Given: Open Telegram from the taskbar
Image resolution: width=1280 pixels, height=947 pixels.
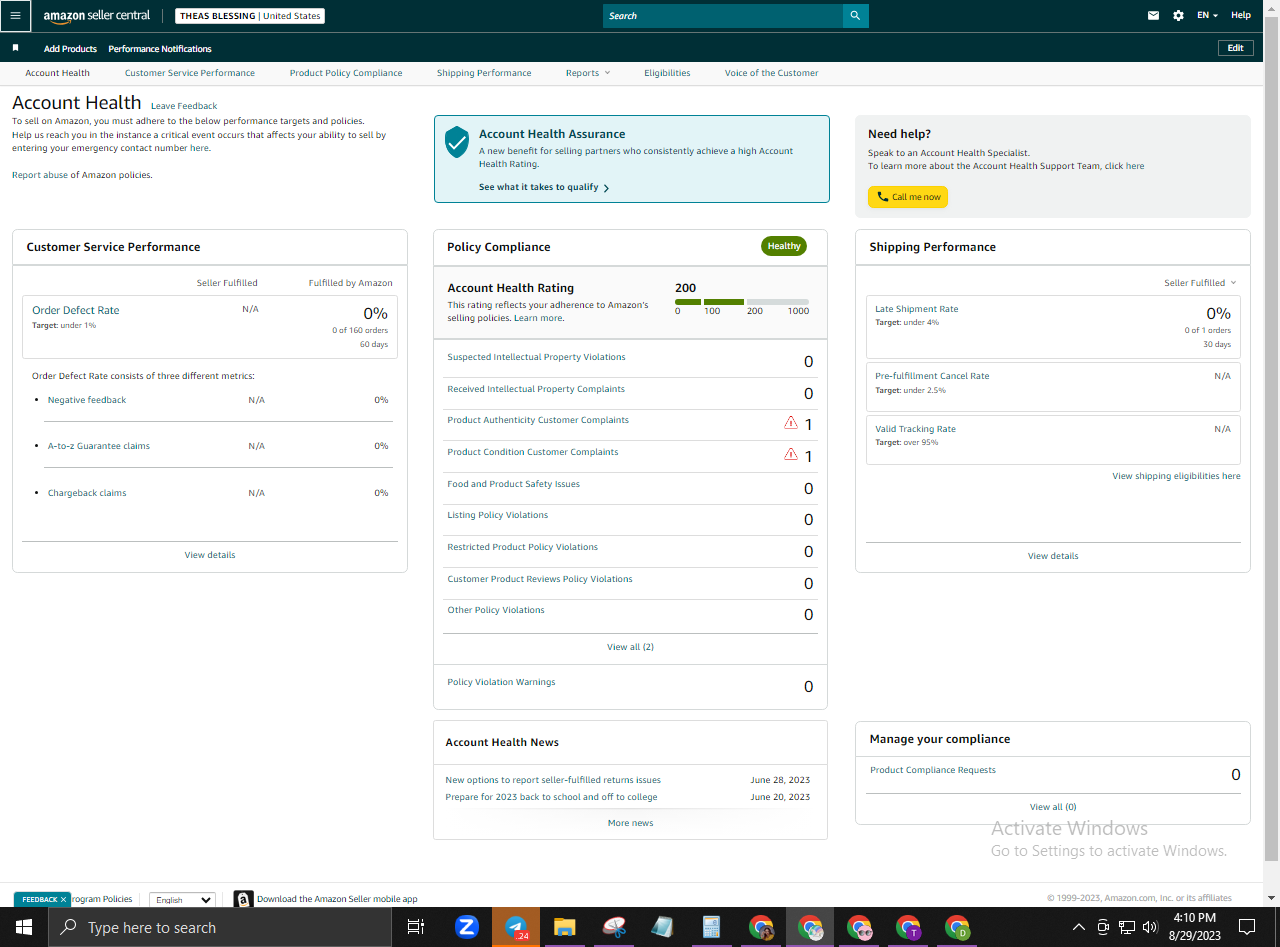Looking at the screenshot, I should point(516,927).
